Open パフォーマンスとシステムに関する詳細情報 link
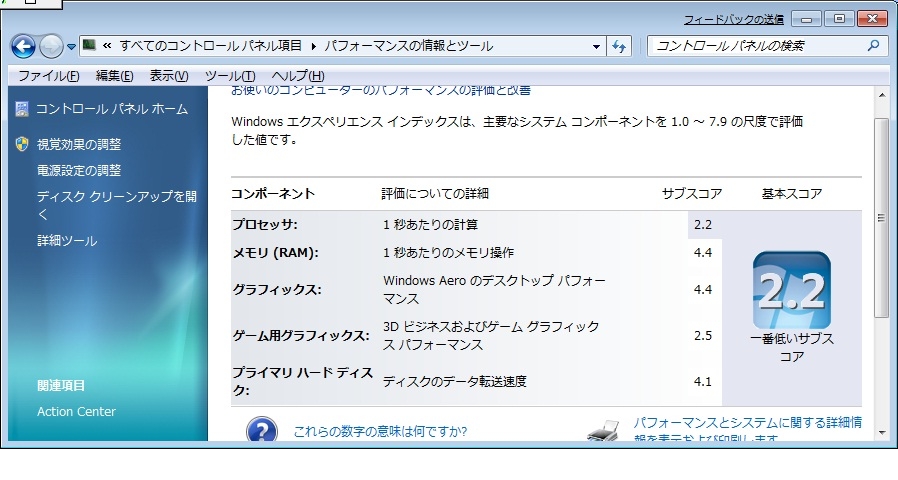Image resolution: width=898 pixels, height=480 pixels. pyautogui.click(x=747, y=428)
